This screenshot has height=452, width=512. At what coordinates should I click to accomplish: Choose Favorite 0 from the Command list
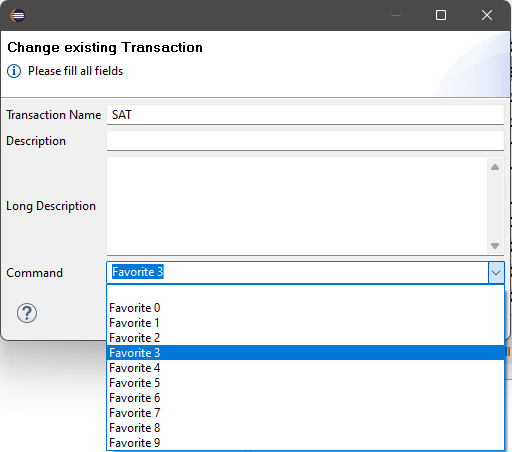click(305, 308)
